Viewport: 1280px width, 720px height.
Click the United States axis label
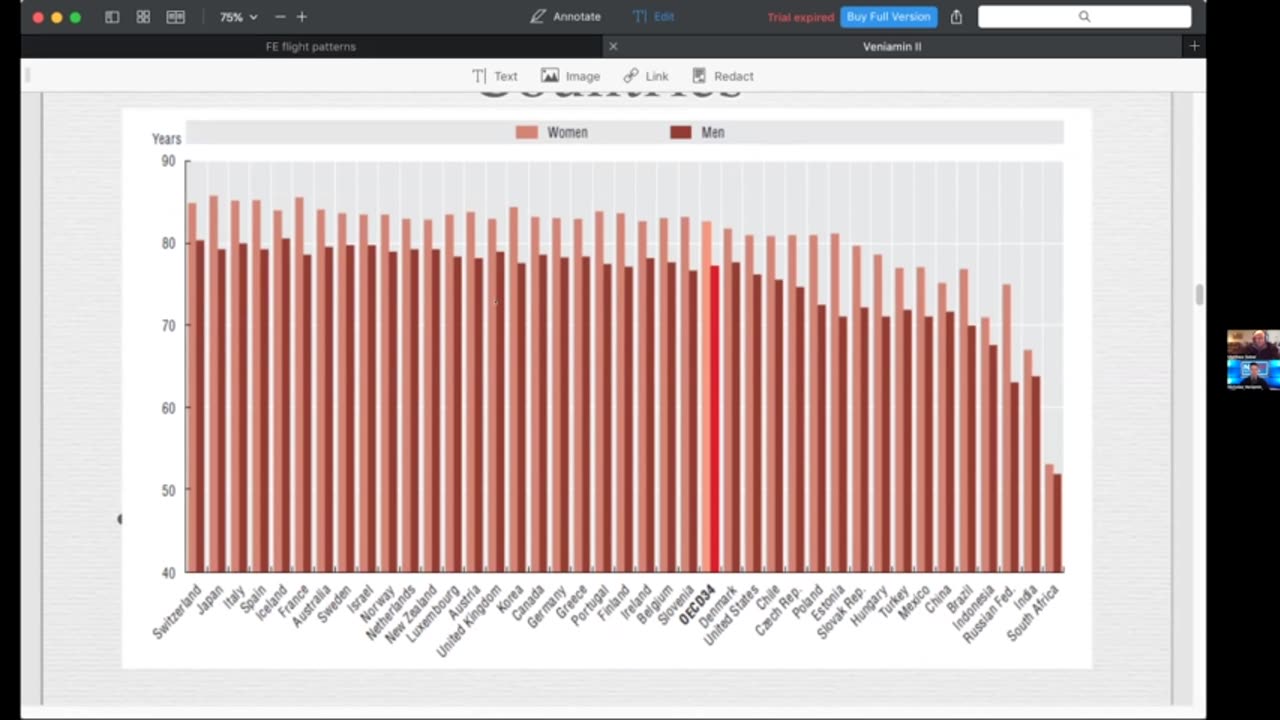[x=731, y=617]
